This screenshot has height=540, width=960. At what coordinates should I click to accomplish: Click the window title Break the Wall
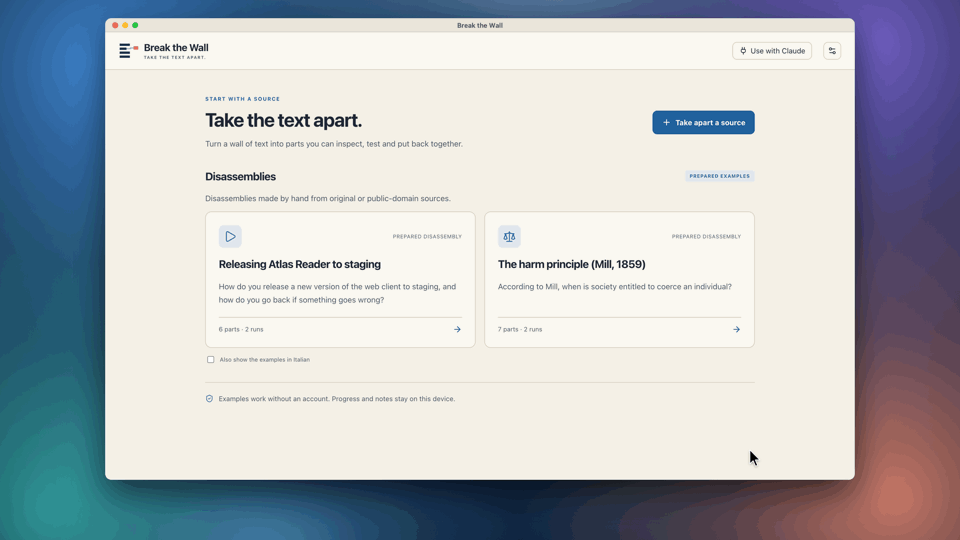tap(480, 25)
